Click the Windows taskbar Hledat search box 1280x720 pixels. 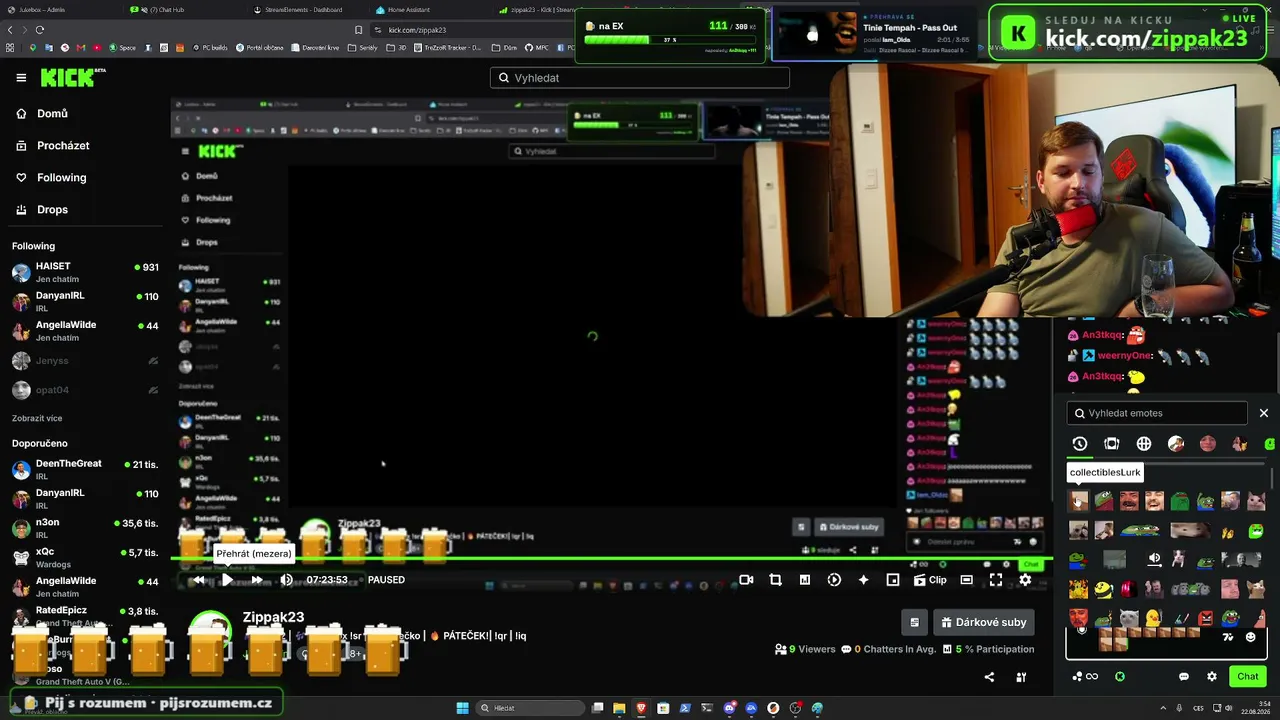click(528, 708)
